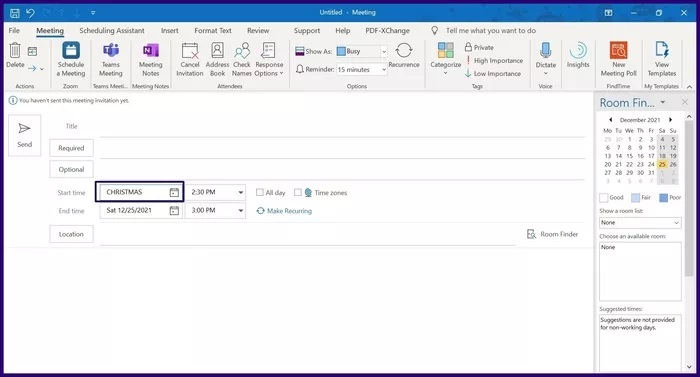This screenshot has height=377, width=700.
Task: Click the Title input field
Action: coord(342,127)
